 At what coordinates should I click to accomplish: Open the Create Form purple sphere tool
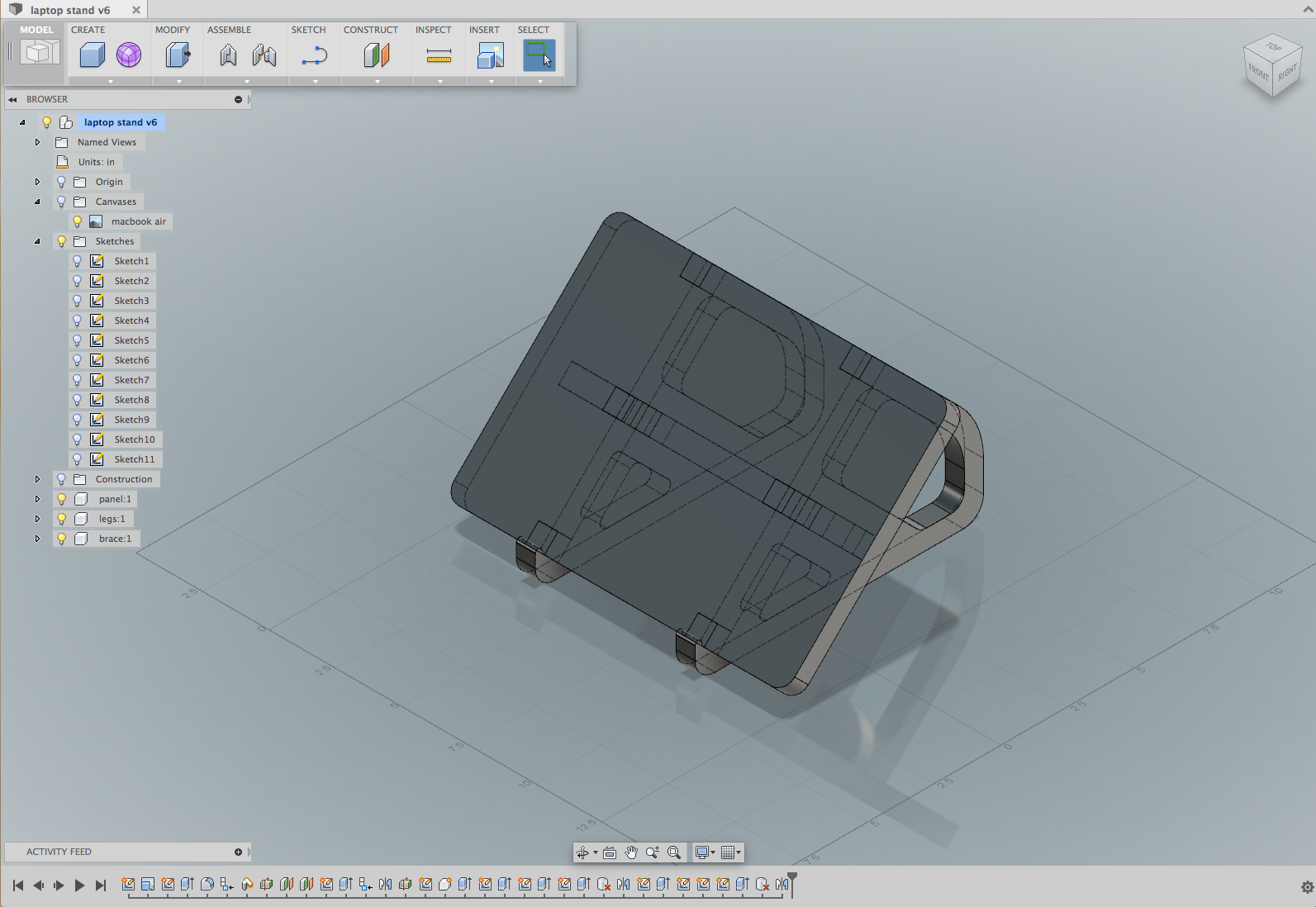point(128,55)
